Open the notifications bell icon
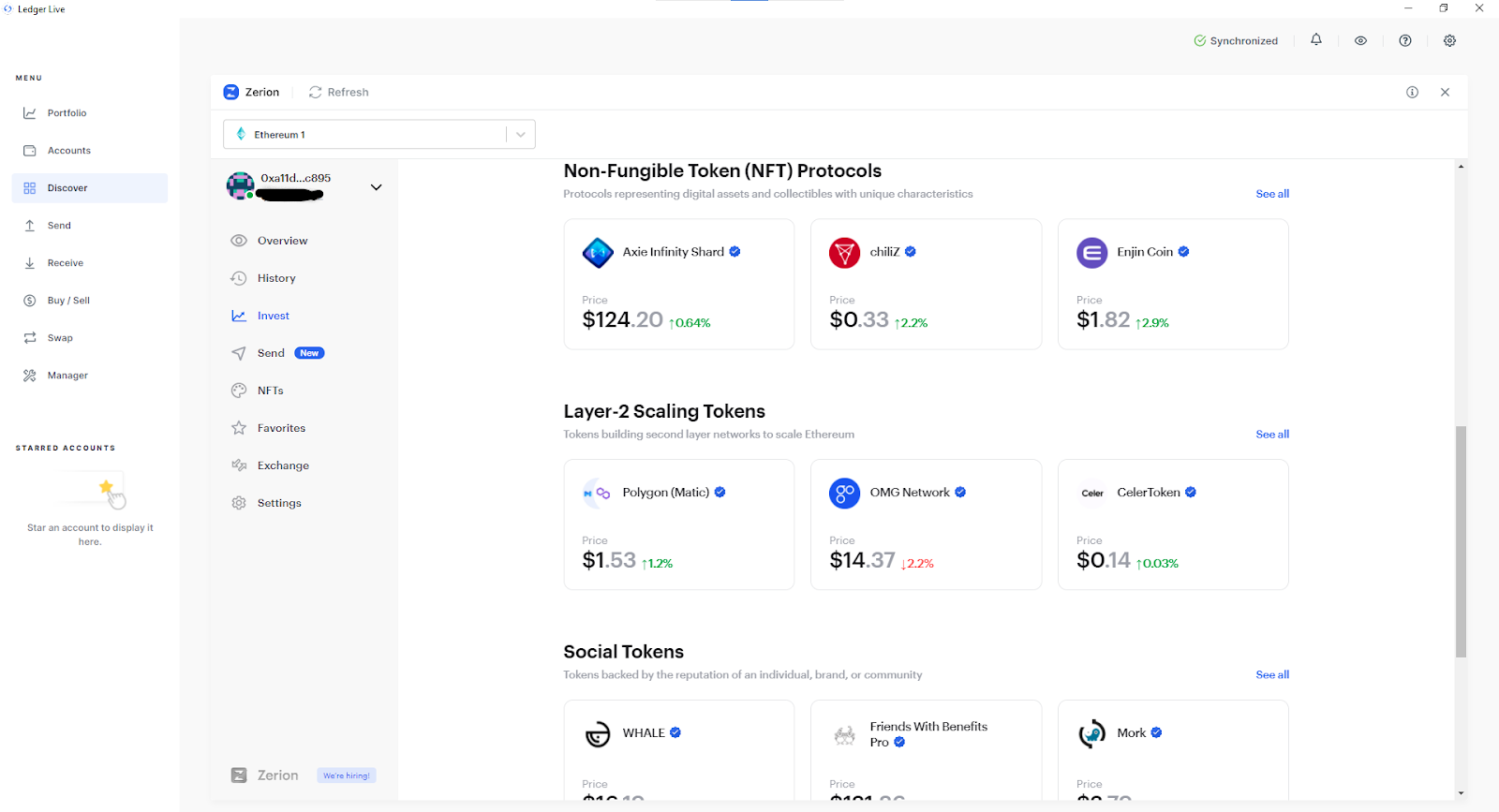 [1316, 40]
